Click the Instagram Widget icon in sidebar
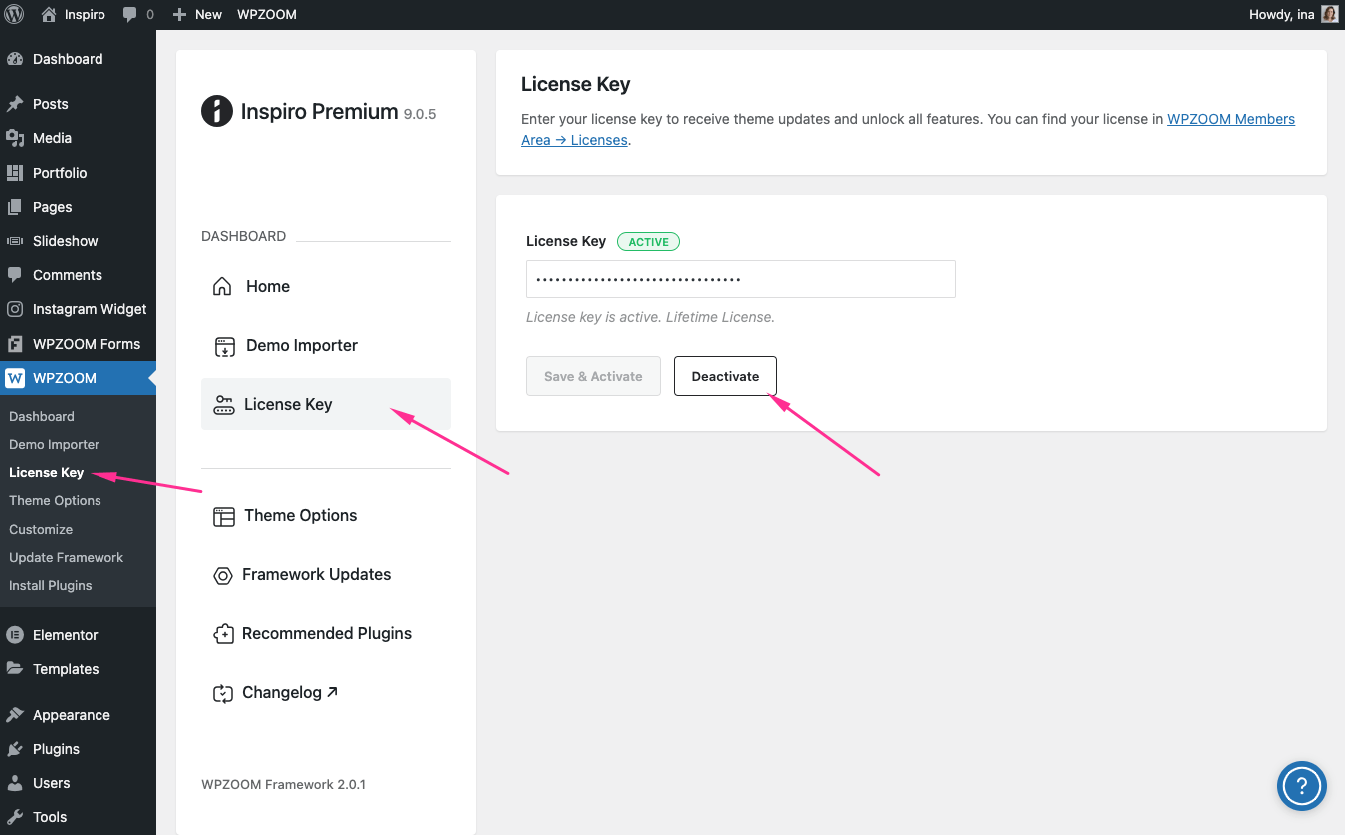The height and width of the screenshot is (835, 1345). tap(15, 309)
